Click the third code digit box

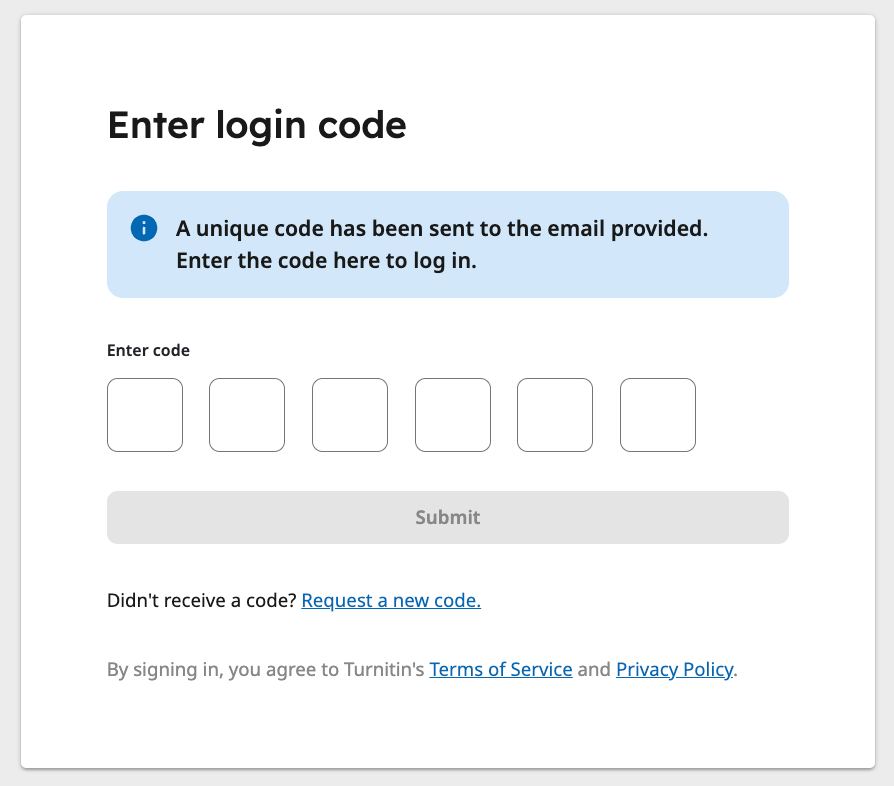pos(350,415)
